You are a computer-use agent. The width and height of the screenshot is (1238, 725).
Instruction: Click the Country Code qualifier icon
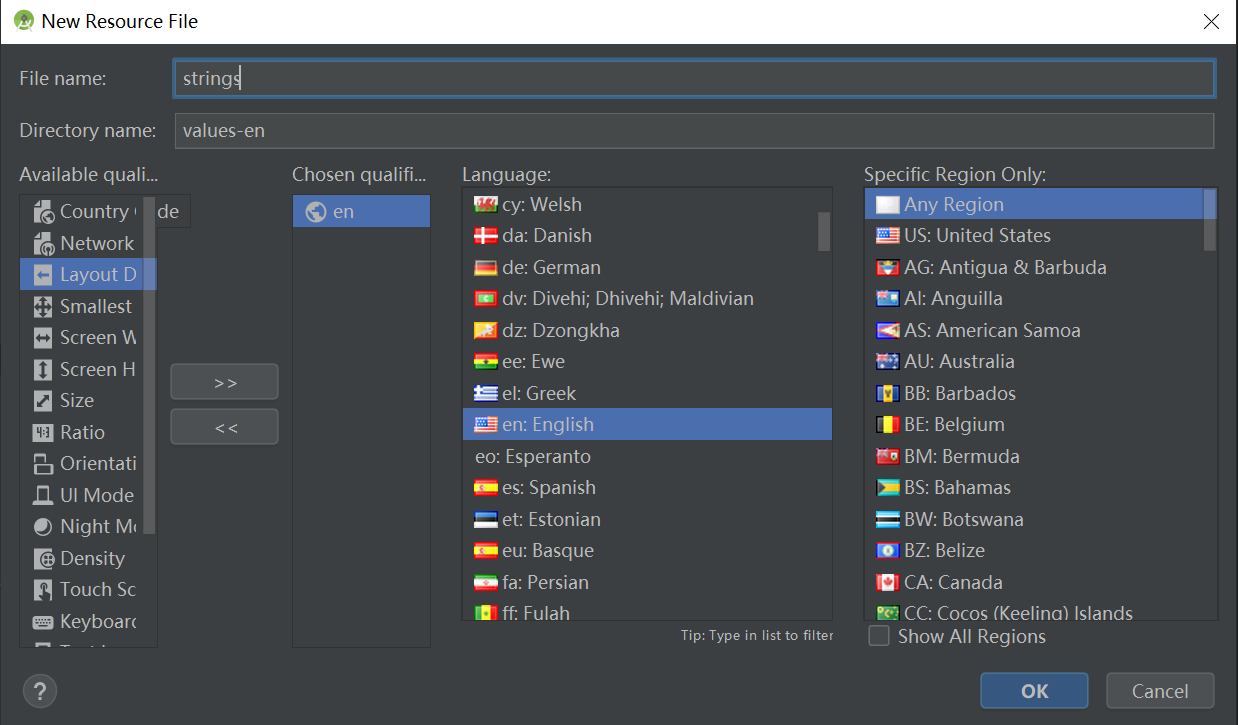pyautogui.click(x=43, y=212)
